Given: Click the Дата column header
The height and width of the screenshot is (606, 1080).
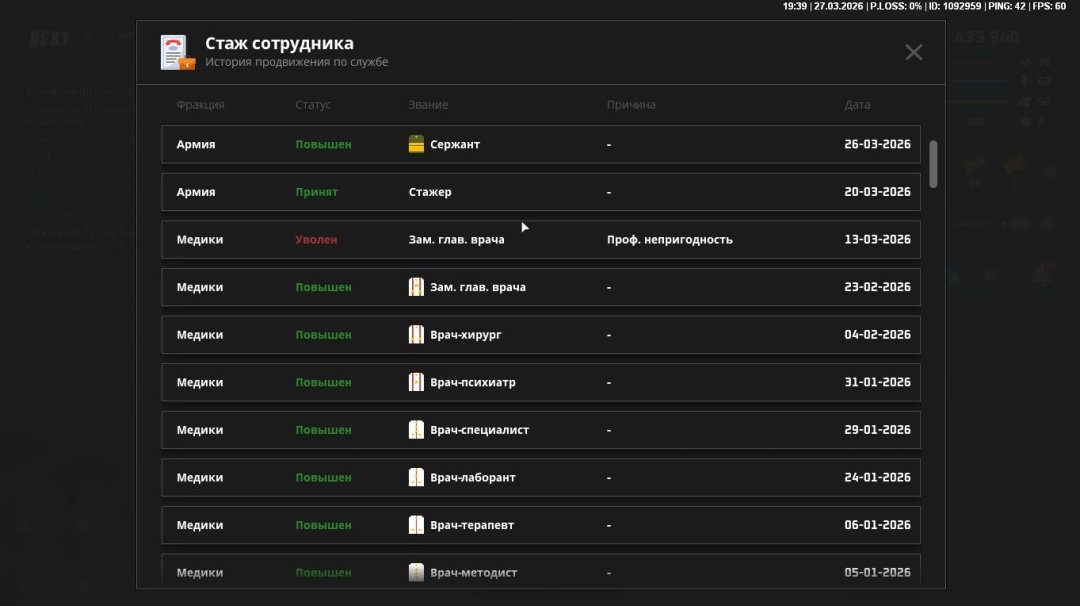Looking at the screenshot, I should tap(857, 105).
